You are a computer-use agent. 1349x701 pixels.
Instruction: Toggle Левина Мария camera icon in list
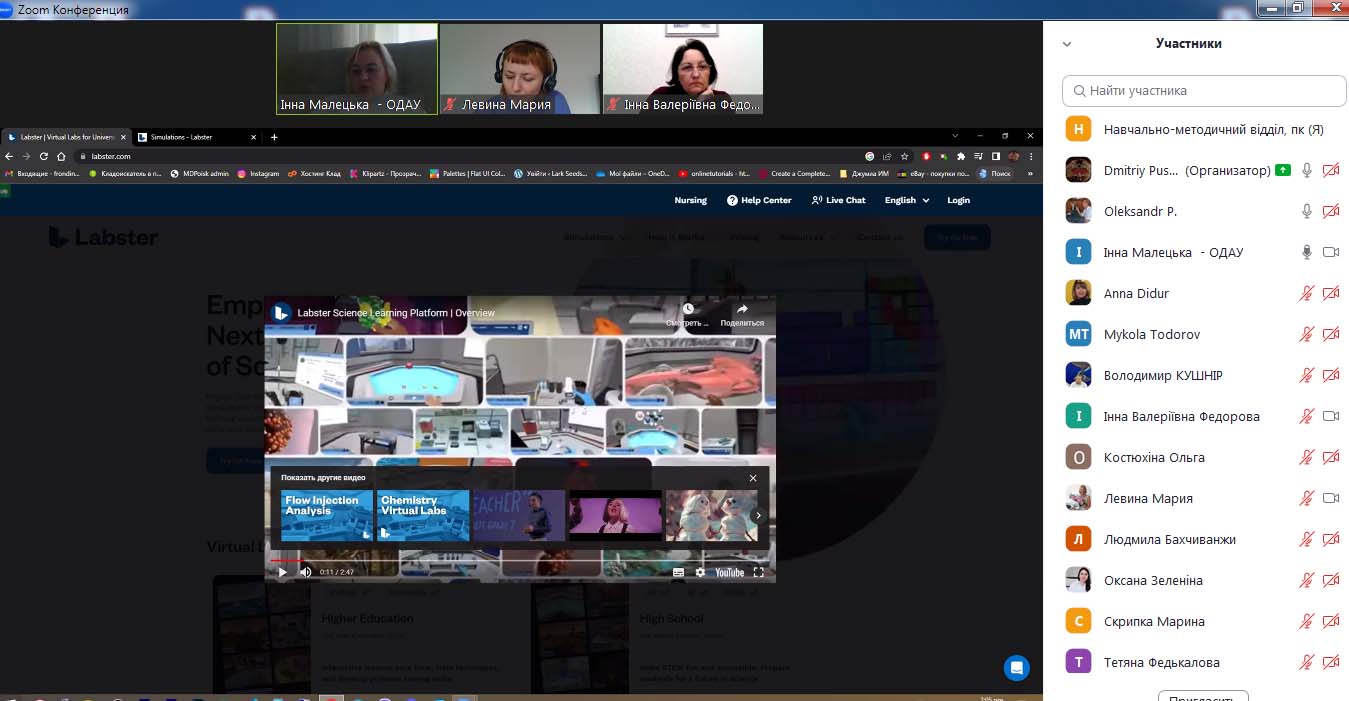point(1330,498)
